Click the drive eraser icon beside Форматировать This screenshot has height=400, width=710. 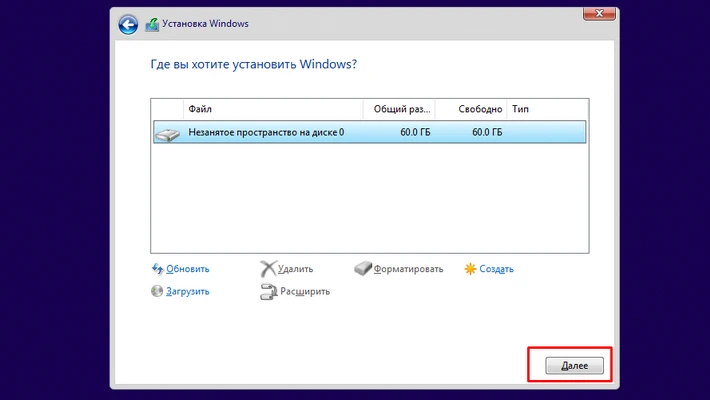click(363, 268)
